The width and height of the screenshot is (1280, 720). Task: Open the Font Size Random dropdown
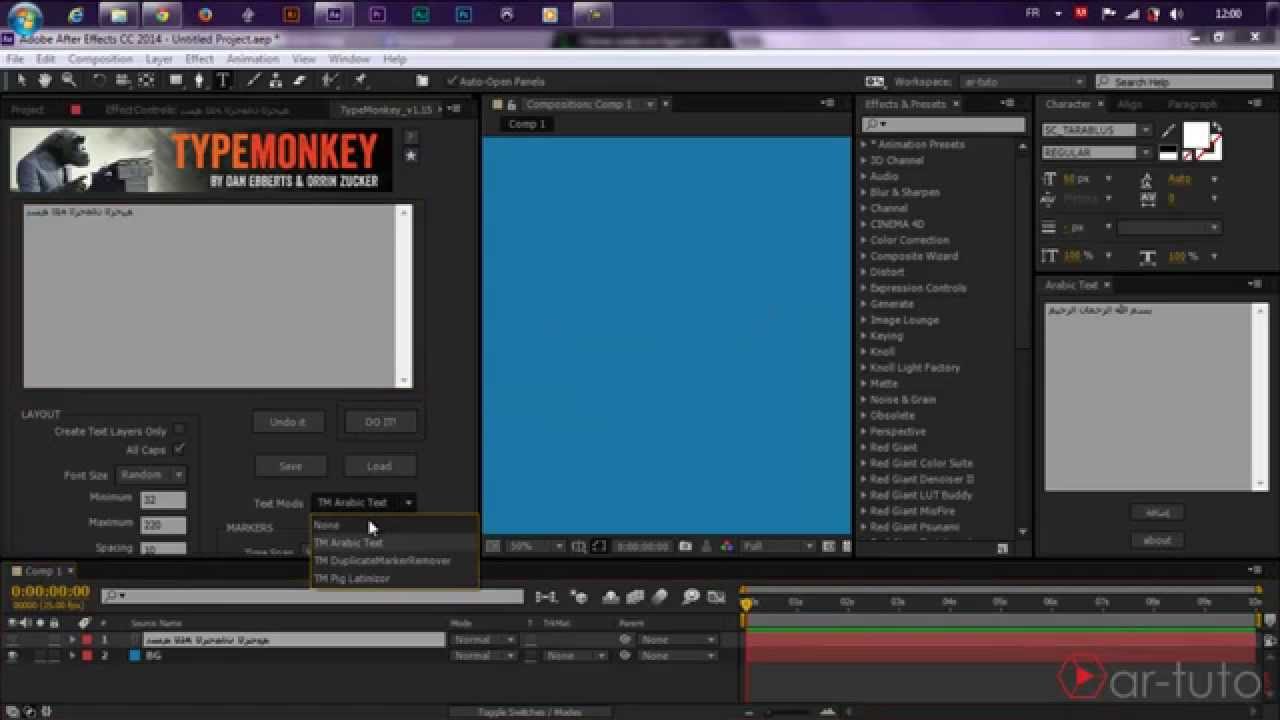coord(151,475)
